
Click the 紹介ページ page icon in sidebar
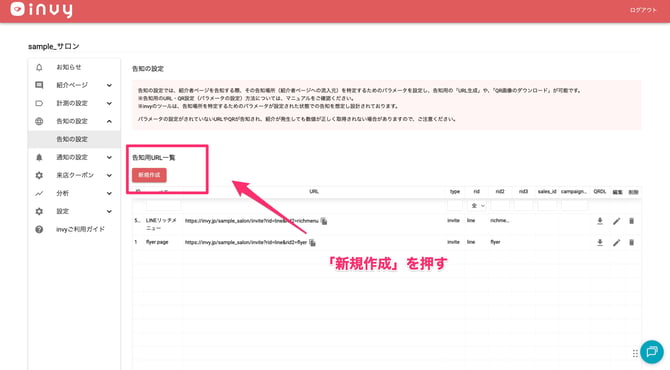click(x=39, y=85)
